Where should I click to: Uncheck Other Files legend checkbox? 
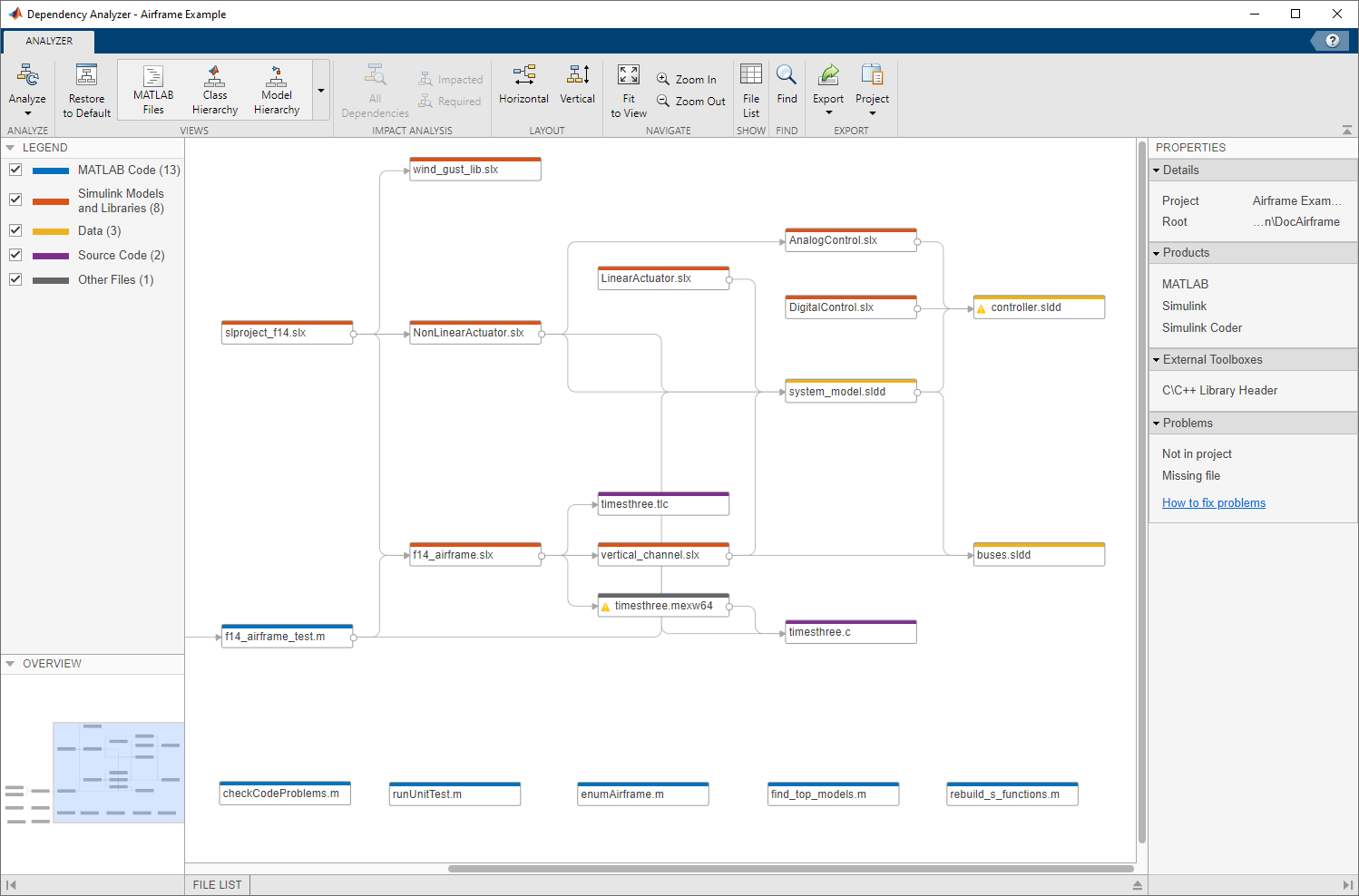tap(15, 279)
